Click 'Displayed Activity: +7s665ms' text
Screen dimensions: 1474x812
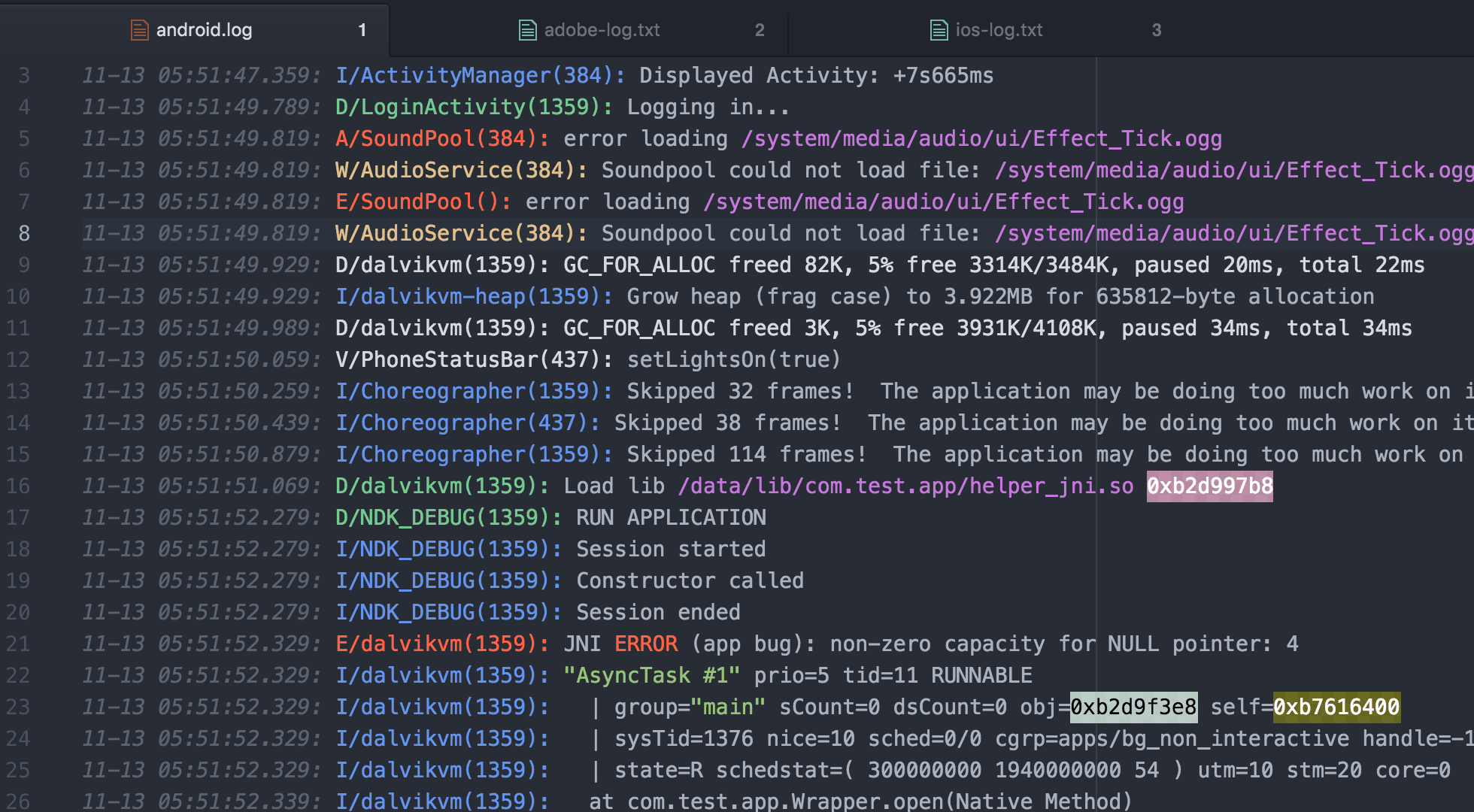point(817,75)
